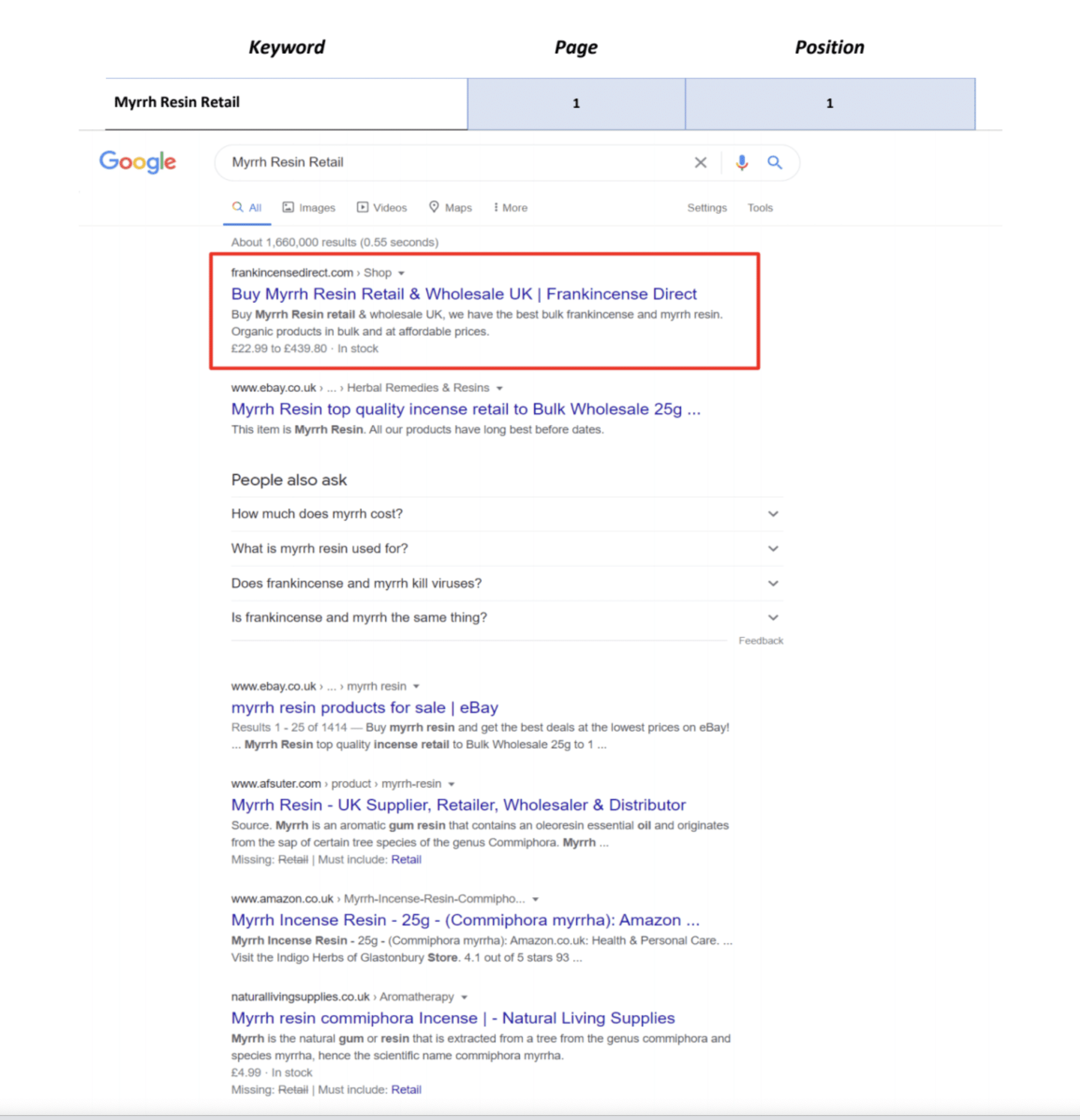
Task: Open the dropdown arrow next to ebay myrrh resin breadcrumb
Action: point(416,687)
